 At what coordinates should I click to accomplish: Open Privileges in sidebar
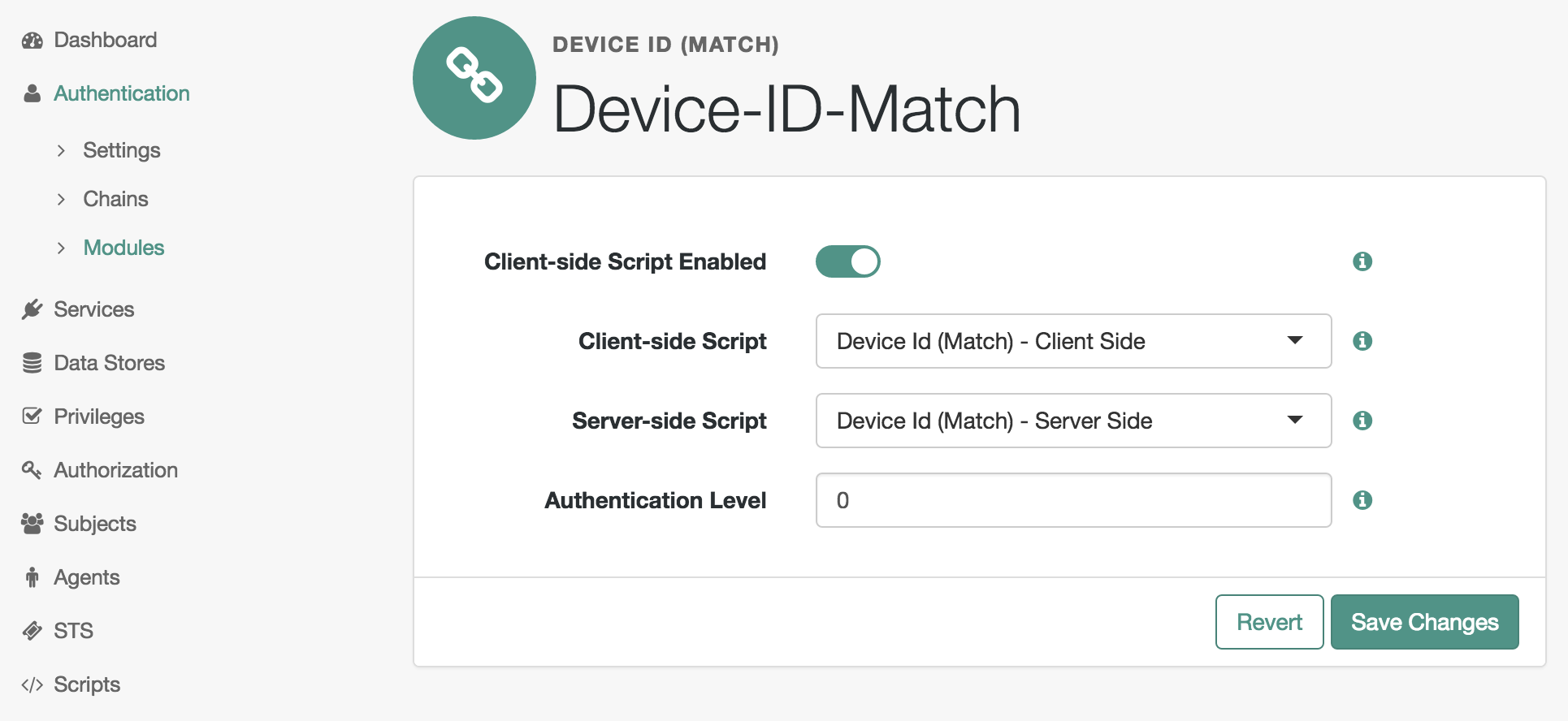click(x=99, y=417)
